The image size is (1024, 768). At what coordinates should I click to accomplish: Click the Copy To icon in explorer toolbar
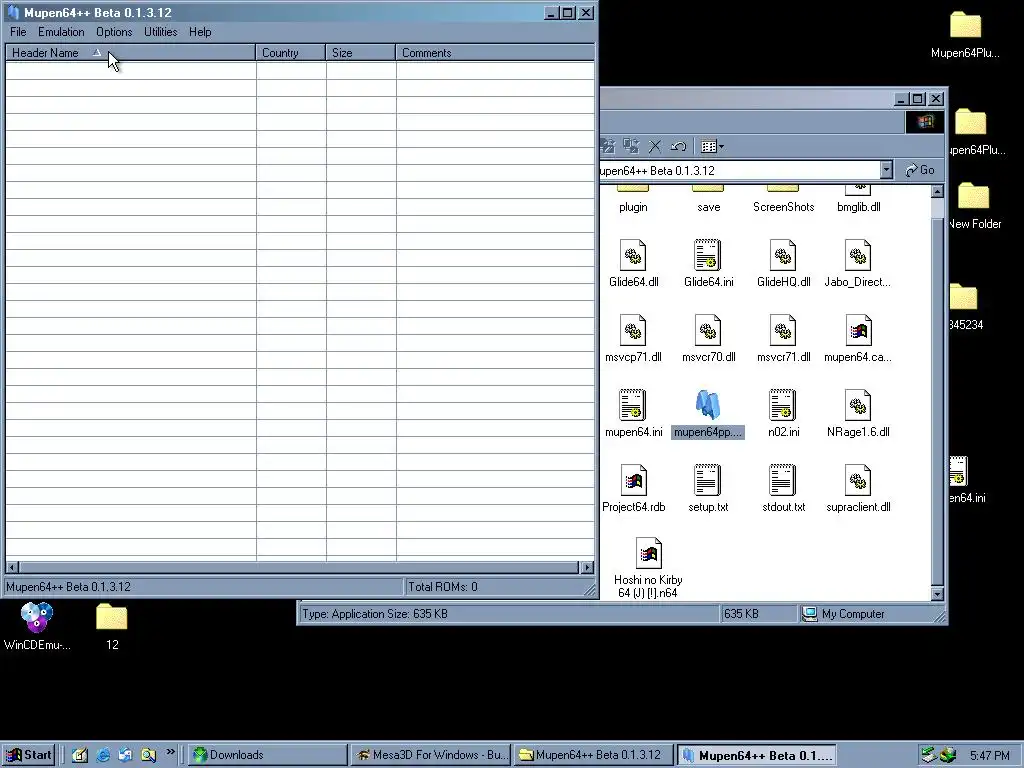pyautogui.click(x=631, y=146)
